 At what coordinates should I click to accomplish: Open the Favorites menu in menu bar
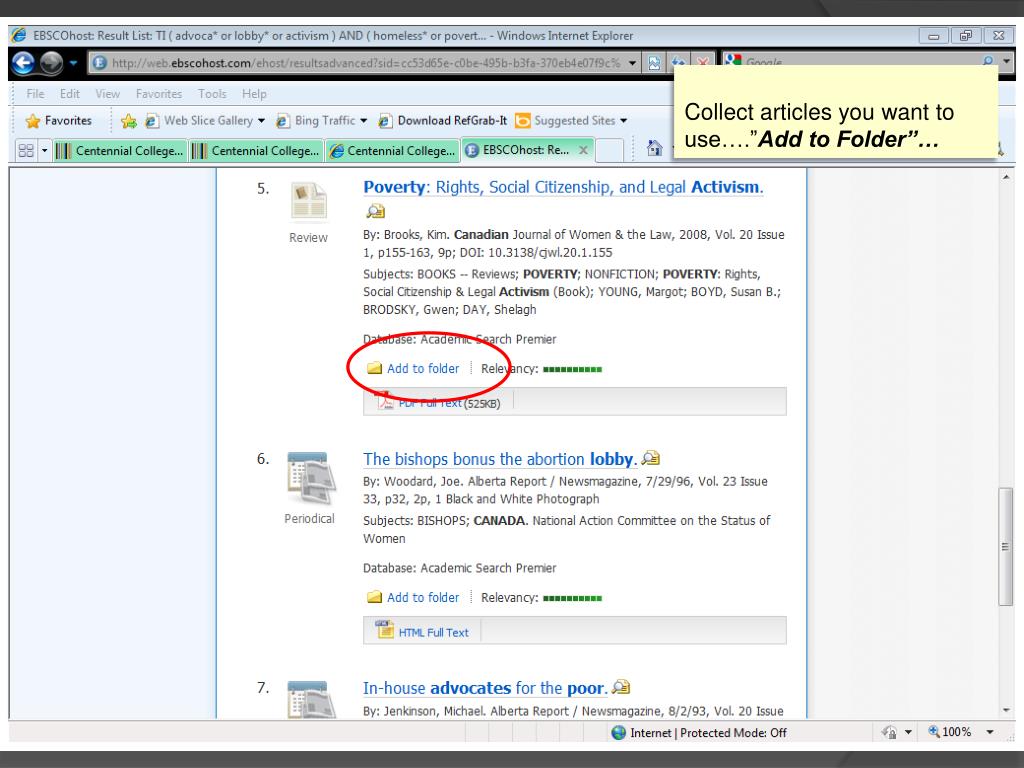pyautogui.click(x=159, y=94)
